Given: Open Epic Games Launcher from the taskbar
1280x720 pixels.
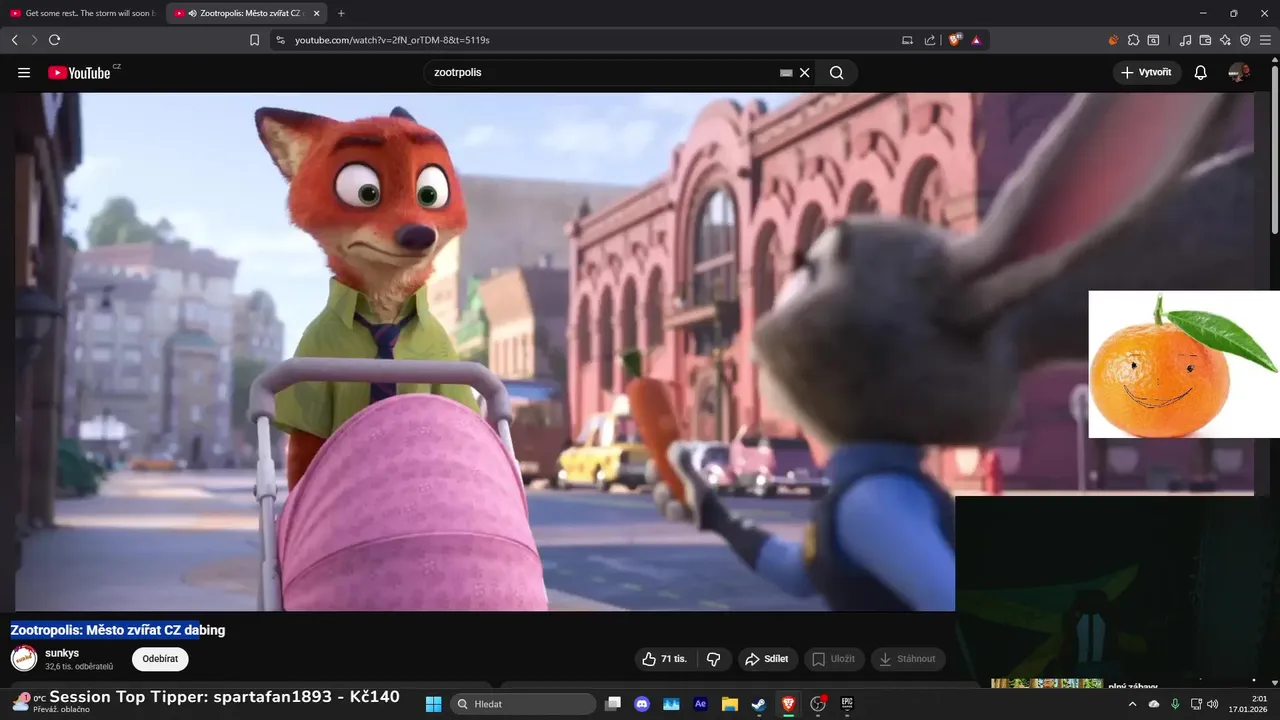Looking at the screenshot, I should tap(847, 704).
